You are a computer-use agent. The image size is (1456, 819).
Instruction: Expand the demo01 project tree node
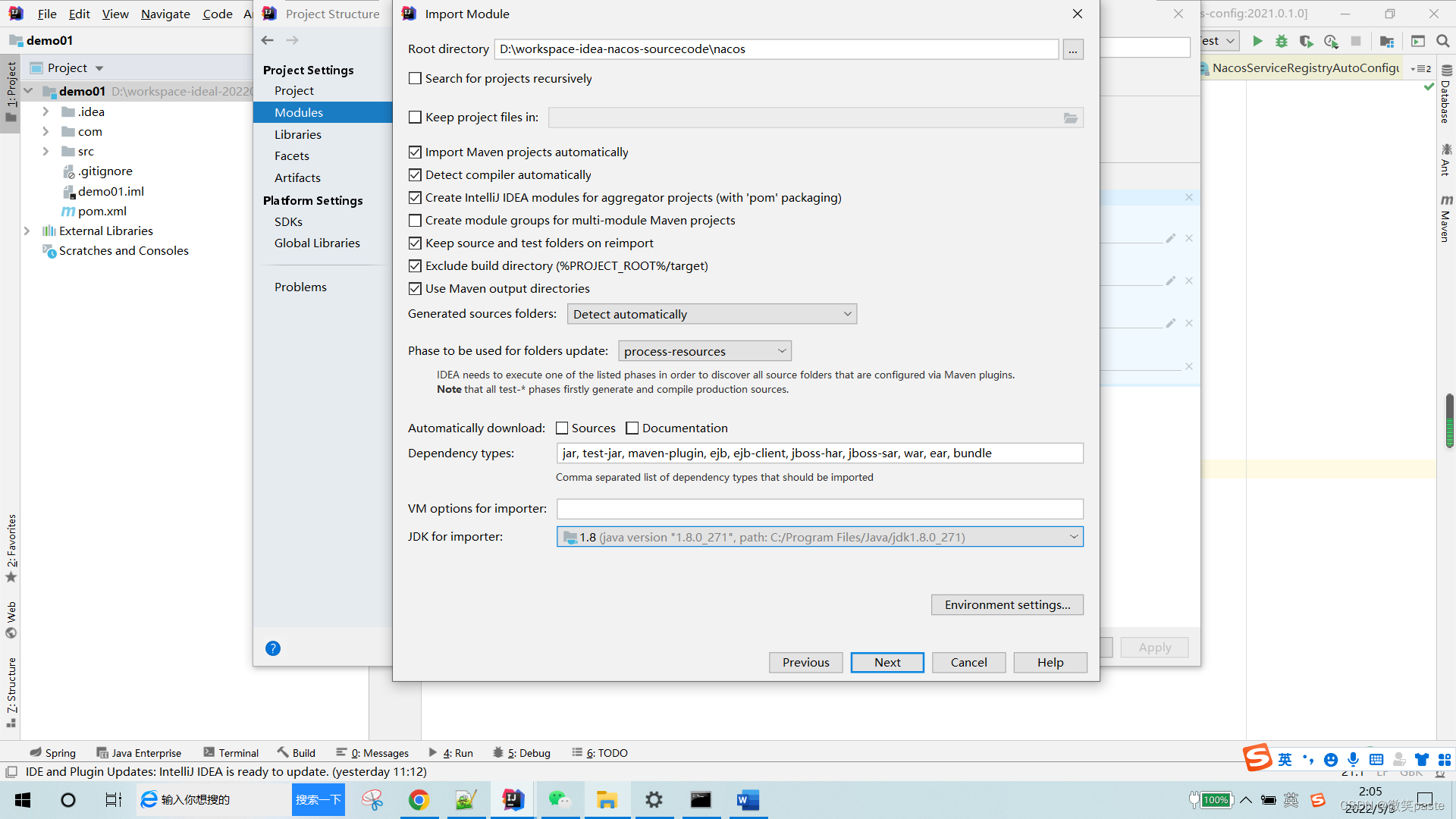click(x=30, y=91)
